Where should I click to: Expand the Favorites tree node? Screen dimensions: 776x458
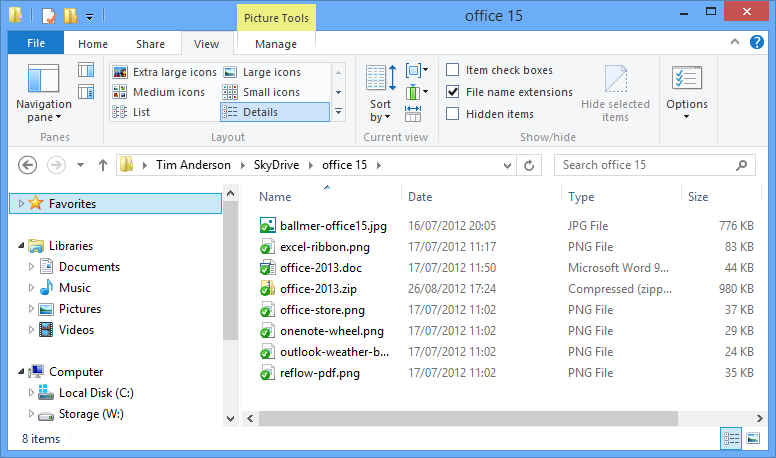[21, 204]
